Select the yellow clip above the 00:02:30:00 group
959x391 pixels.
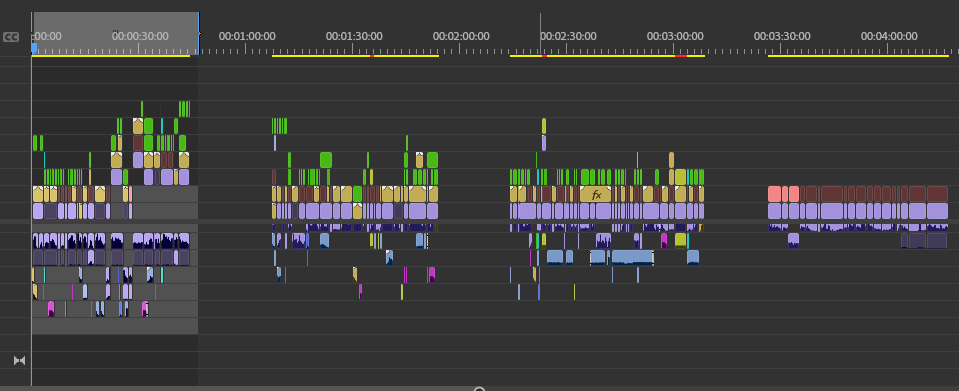point(544,126)
